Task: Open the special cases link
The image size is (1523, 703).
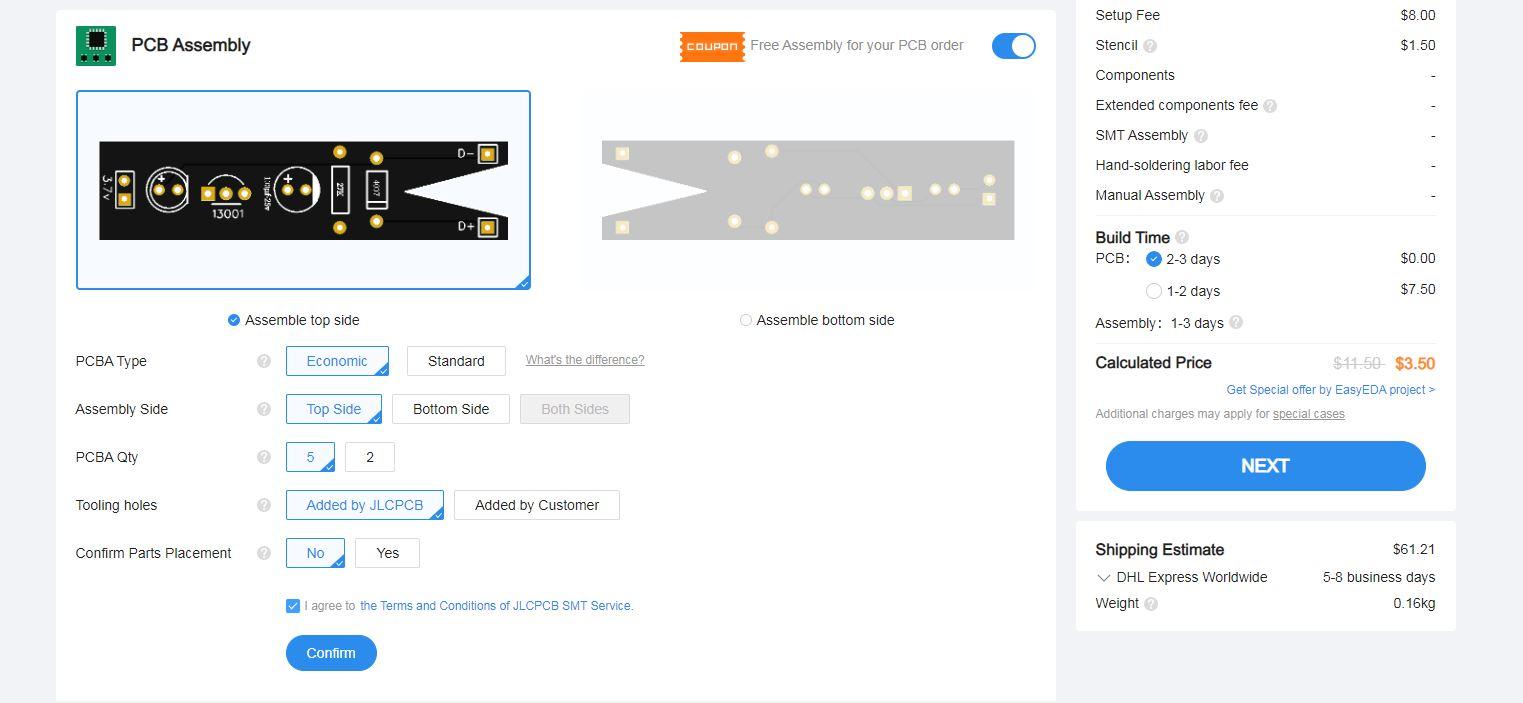Action: [x=1309, y=414]
